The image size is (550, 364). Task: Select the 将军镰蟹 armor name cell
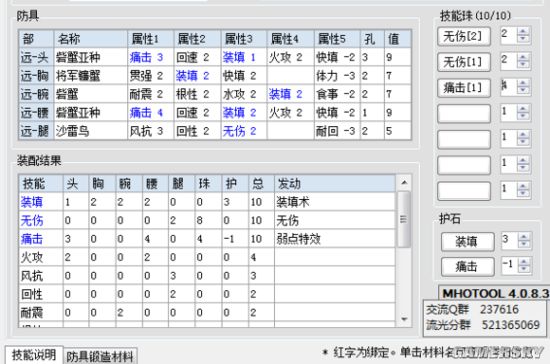click(91, 76)
